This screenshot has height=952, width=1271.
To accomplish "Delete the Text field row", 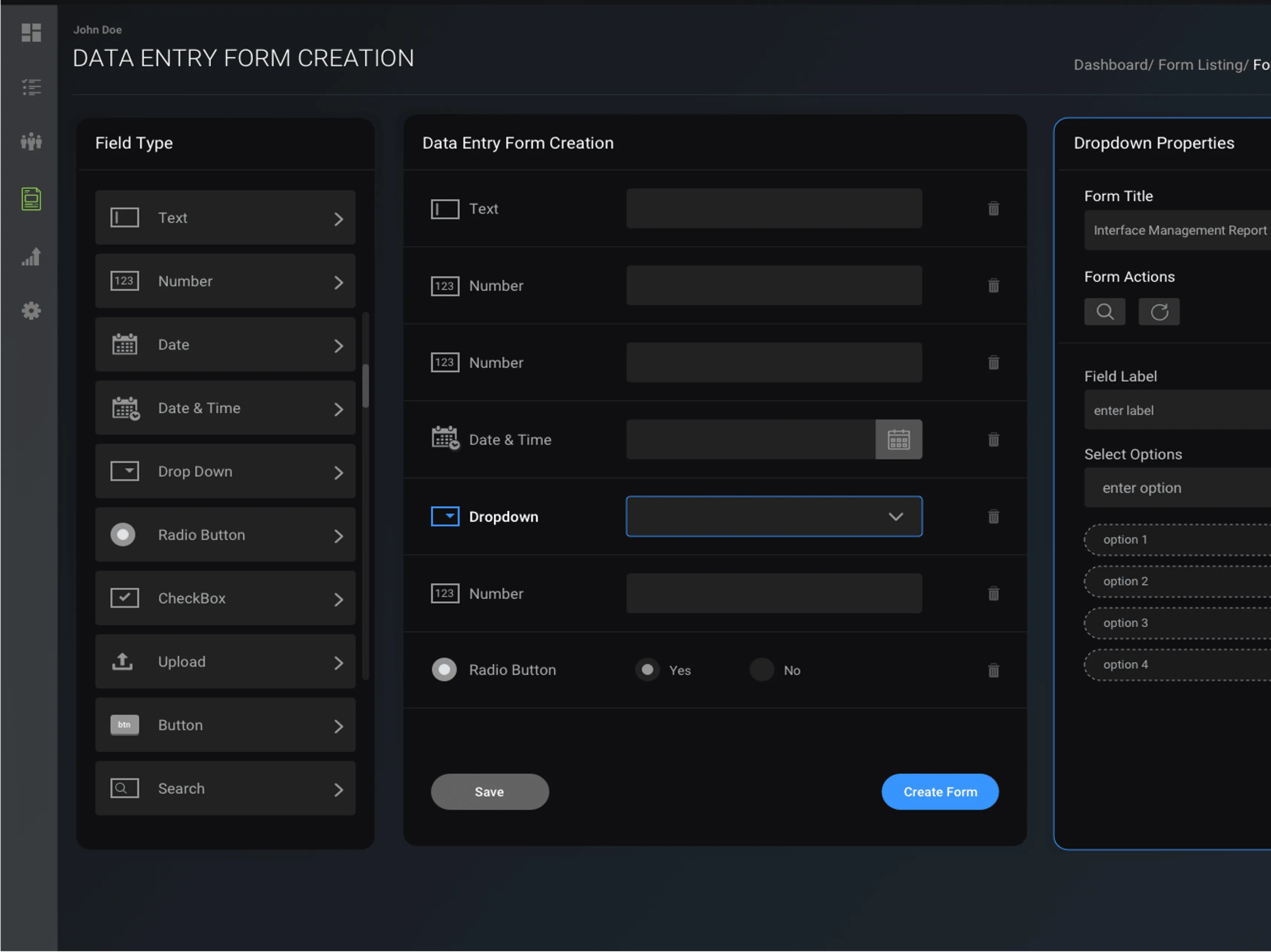I will click(x=994, y=209).
